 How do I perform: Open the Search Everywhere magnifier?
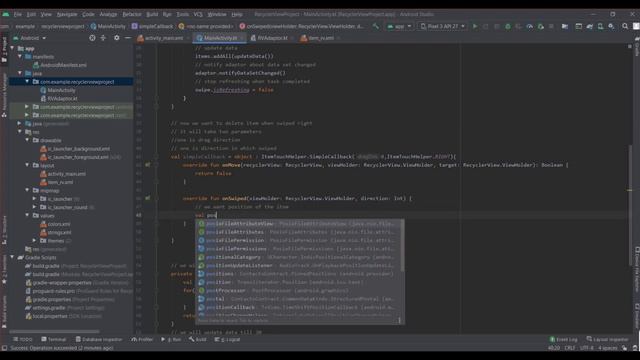[x=625, y=26]
